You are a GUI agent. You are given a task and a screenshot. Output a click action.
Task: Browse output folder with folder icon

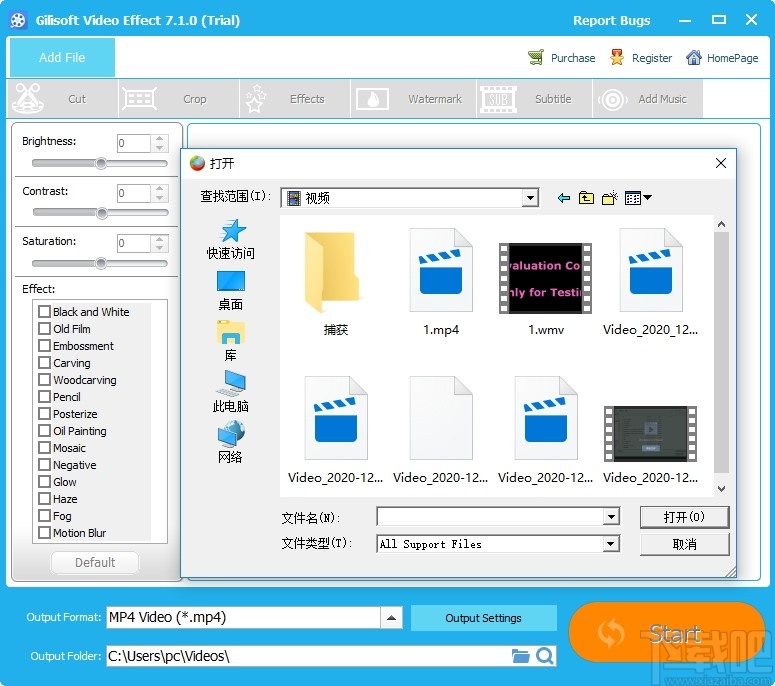pos(520,656)
